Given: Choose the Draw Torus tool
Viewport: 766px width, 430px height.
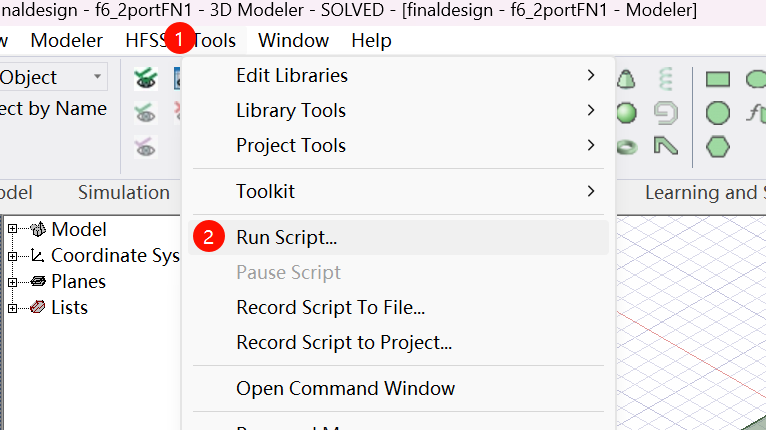Looking at the screenshot, I should pos(627,146).
